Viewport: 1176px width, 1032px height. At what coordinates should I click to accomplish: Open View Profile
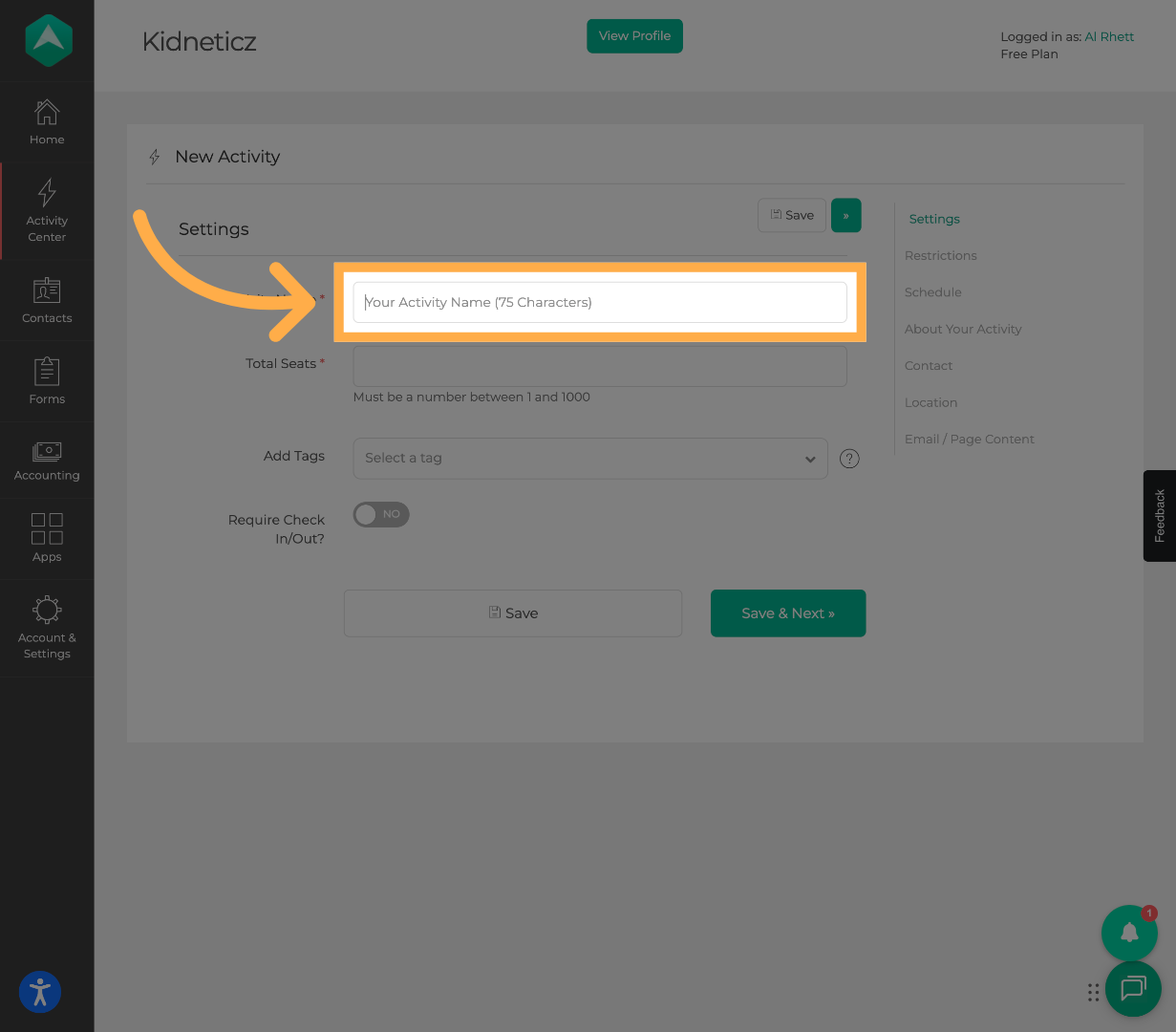click(x=634, y=35)
